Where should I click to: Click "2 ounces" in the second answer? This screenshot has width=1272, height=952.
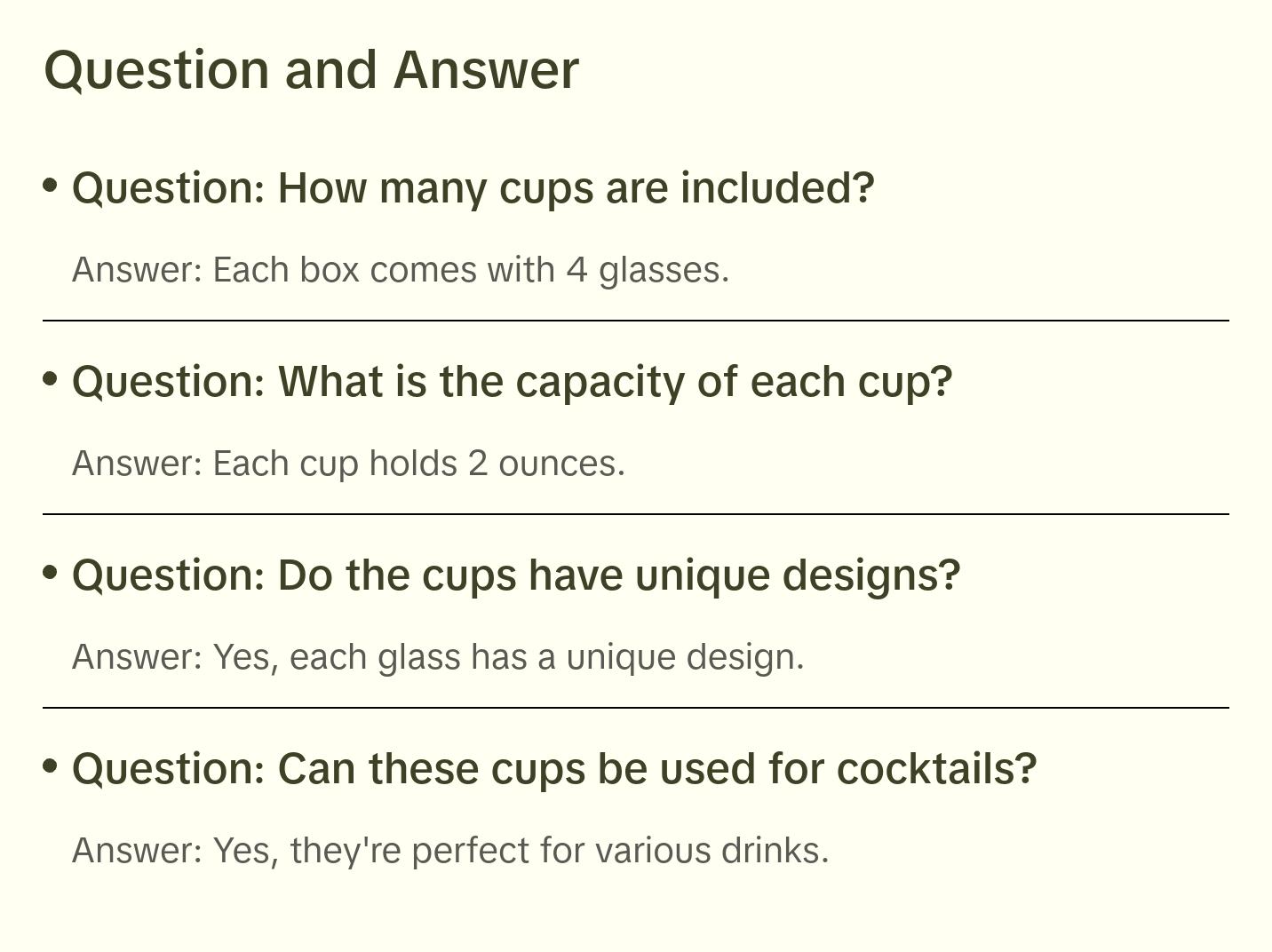pyautogui.click(x=545, y=464)
